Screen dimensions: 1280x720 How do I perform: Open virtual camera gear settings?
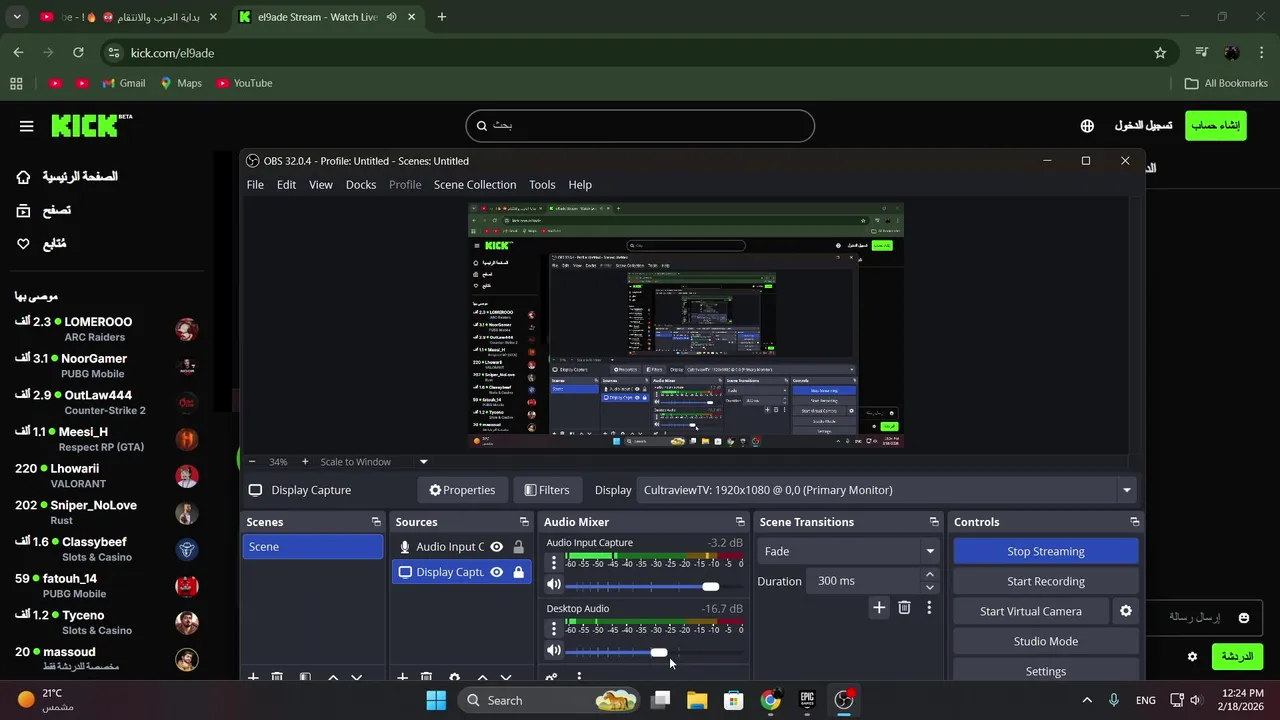(x=1126, y=611)
